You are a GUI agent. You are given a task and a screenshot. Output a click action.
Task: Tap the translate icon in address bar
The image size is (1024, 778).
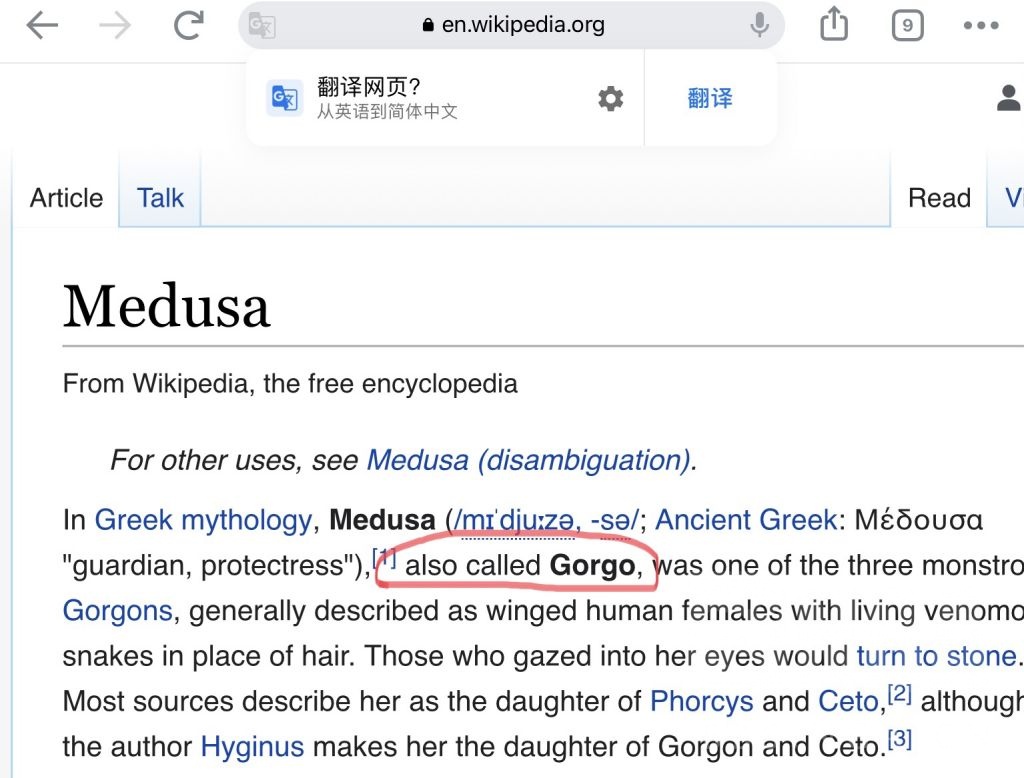point(262,26)
